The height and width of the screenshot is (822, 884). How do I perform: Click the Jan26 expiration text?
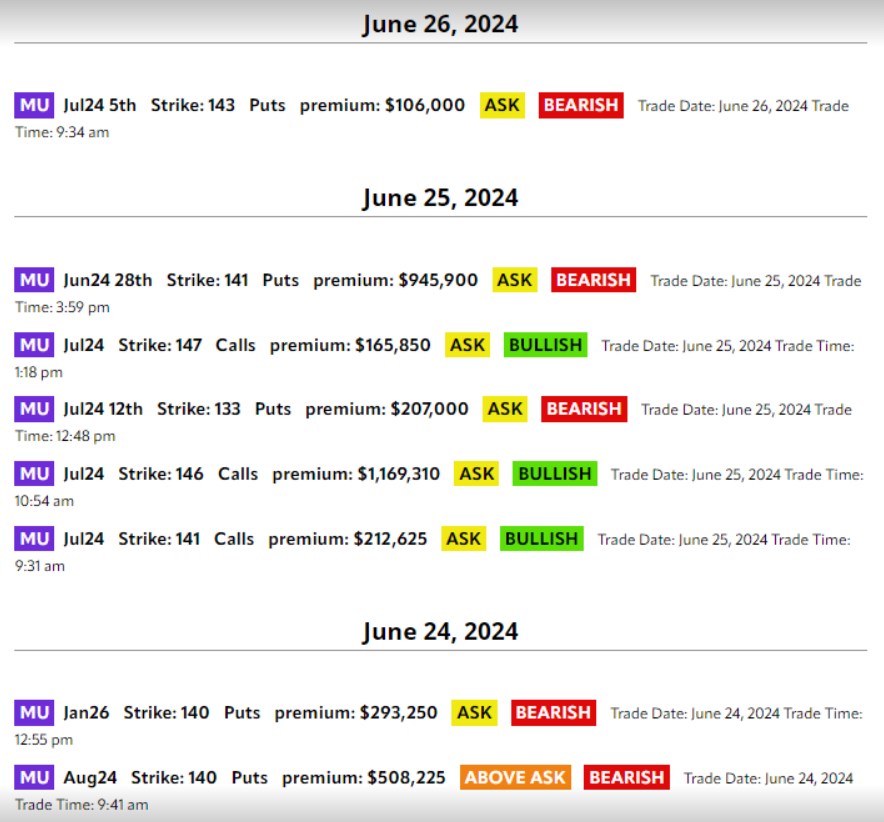pos(86,713)
